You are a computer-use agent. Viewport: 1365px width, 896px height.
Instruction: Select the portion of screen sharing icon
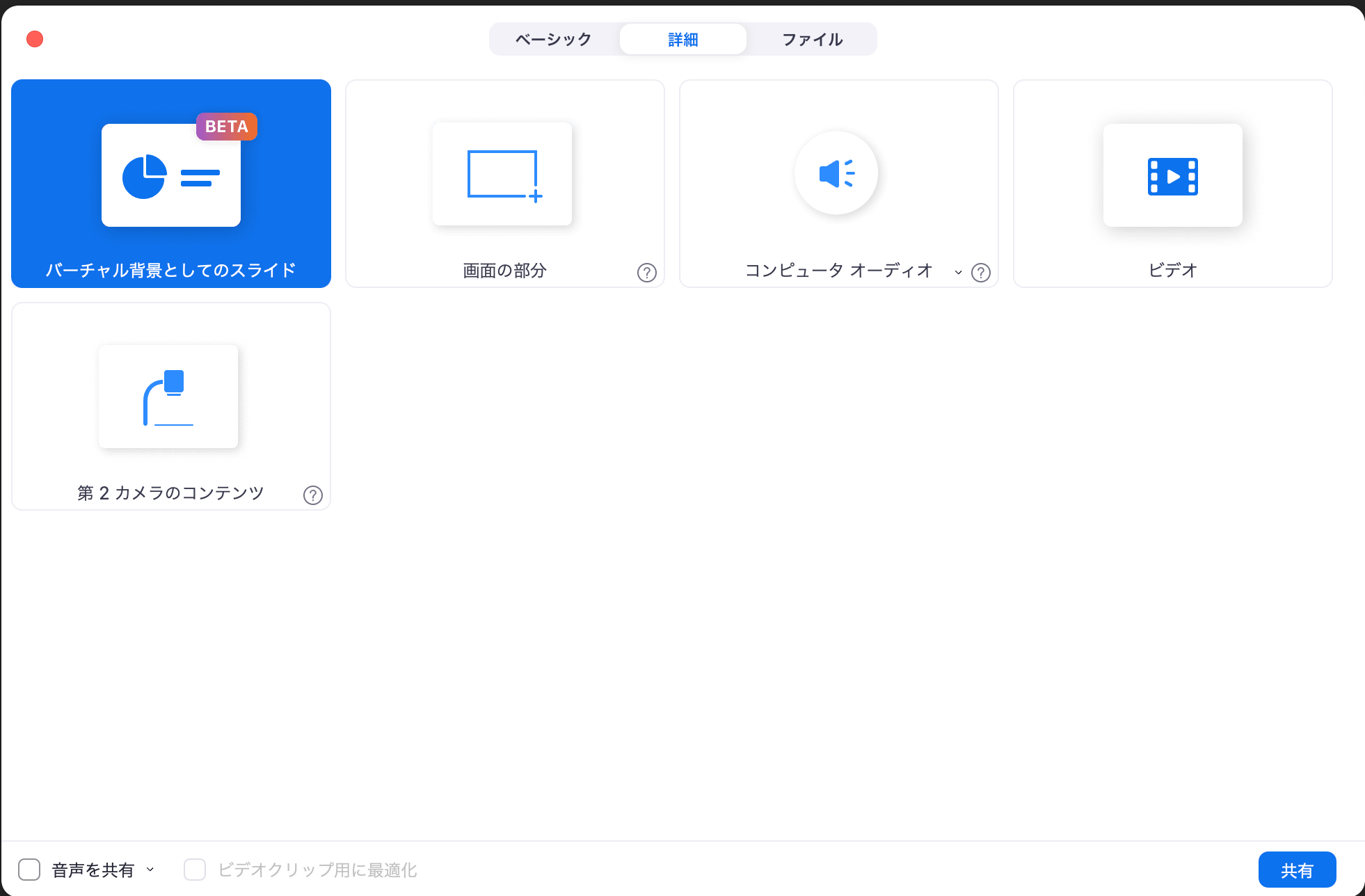click(x=502, y=174)
